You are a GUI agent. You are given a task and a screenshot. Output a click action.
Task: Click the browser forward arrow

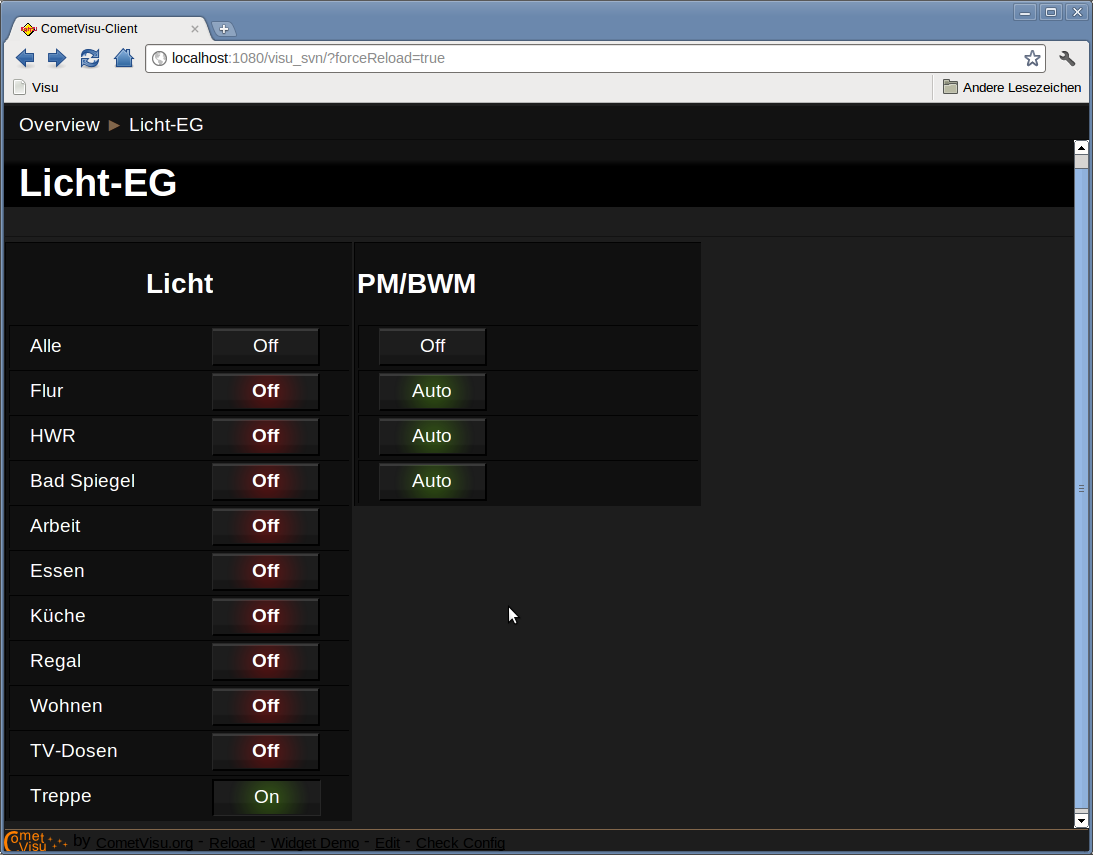(57, 59)
